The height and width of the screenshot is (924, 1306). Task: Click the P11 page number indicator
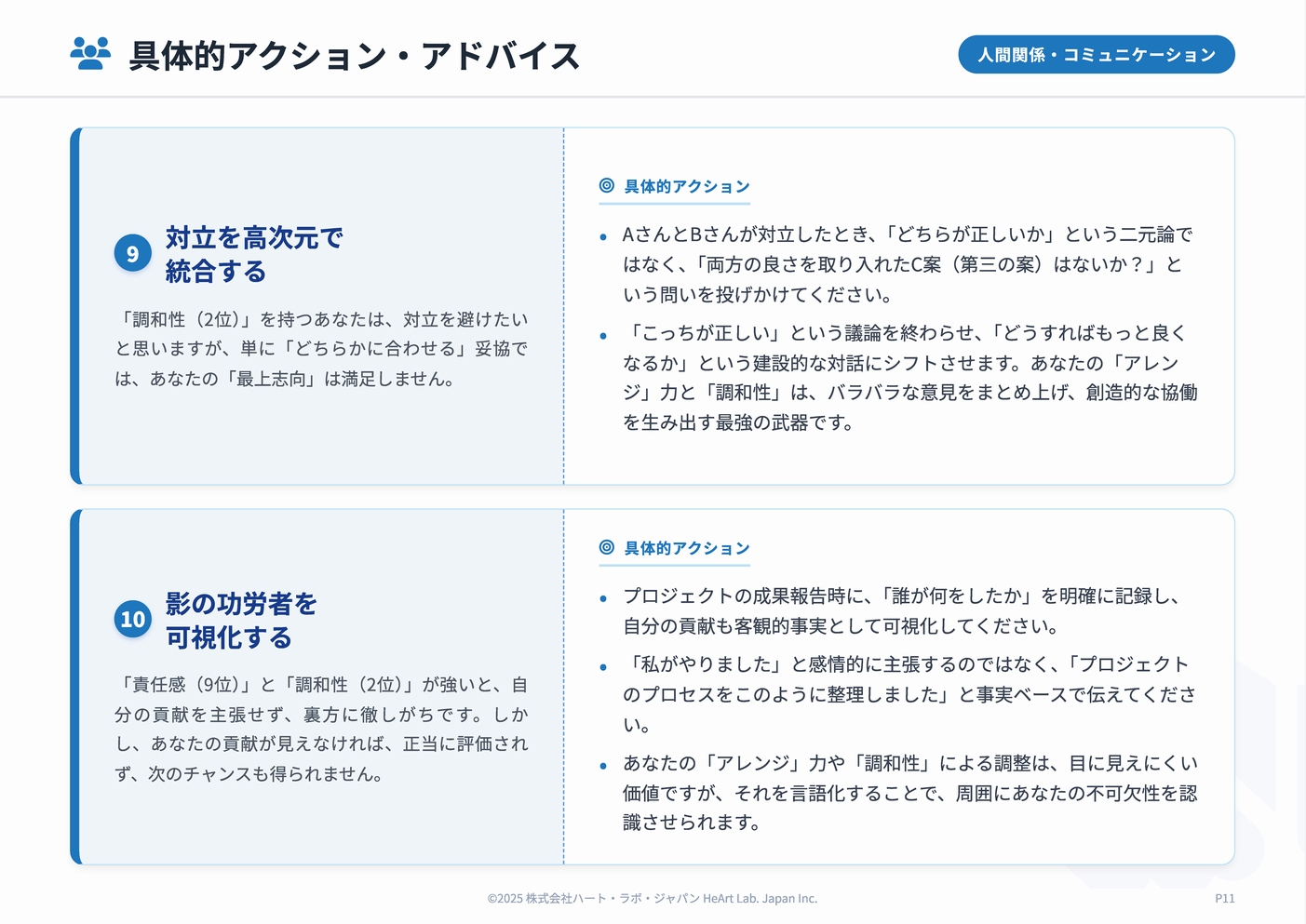(1225, 898)
